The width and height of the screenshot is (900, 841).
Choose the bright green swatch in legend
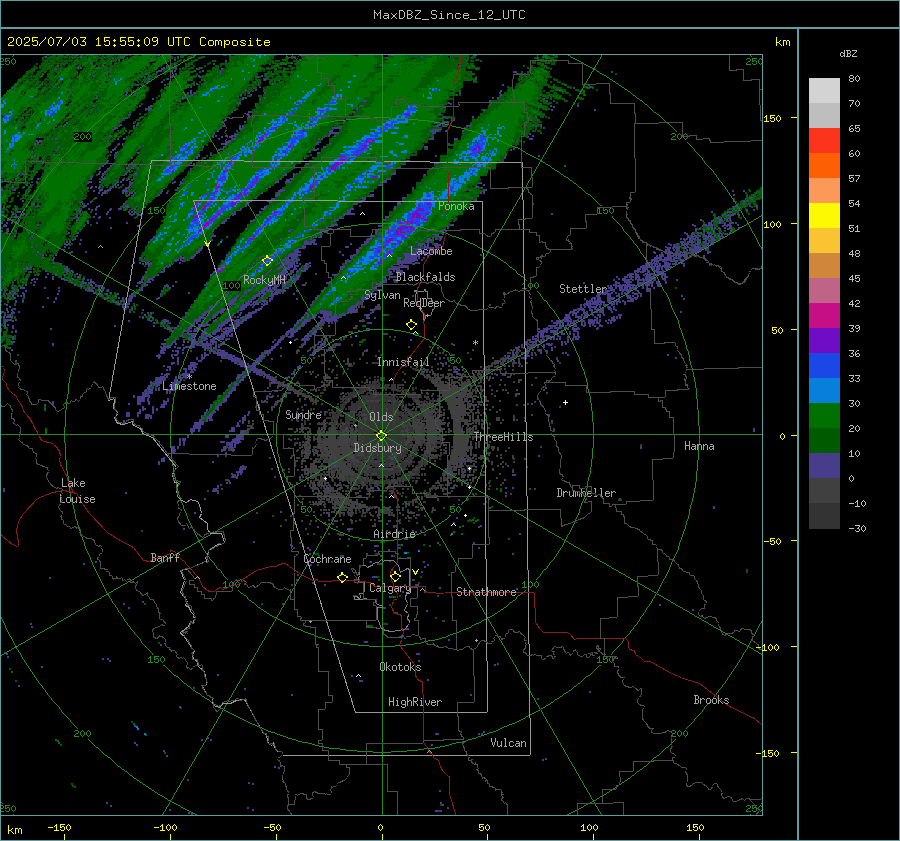point(824,416)
